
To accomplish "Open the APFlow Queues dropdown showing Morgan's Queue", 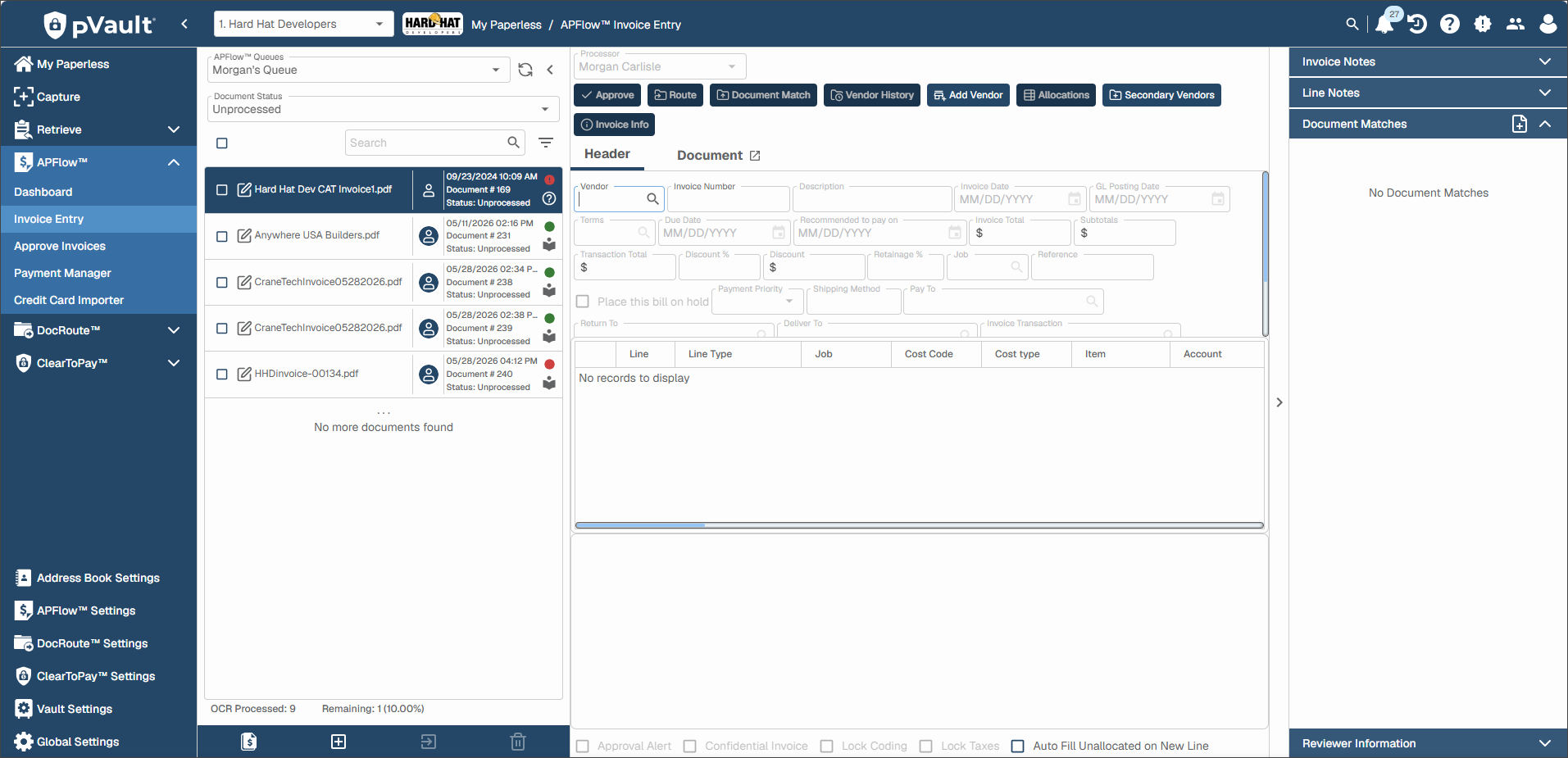I will 358,70.
